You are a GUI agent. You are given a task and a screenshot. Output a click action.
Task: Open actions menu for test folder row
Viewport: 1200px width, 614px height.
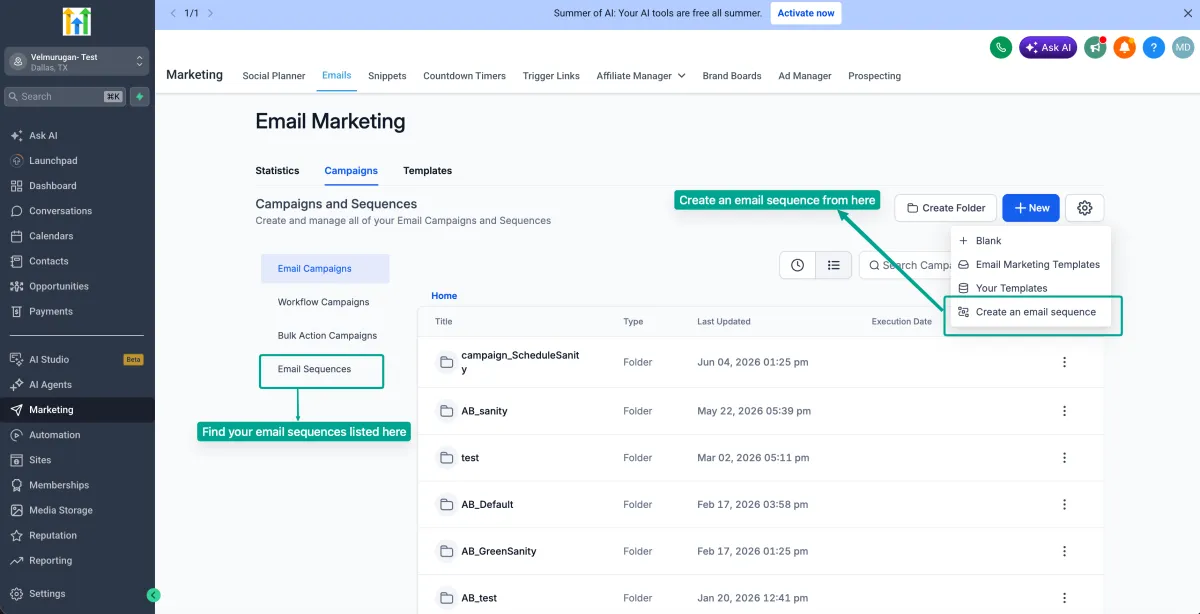[1064, 458]
